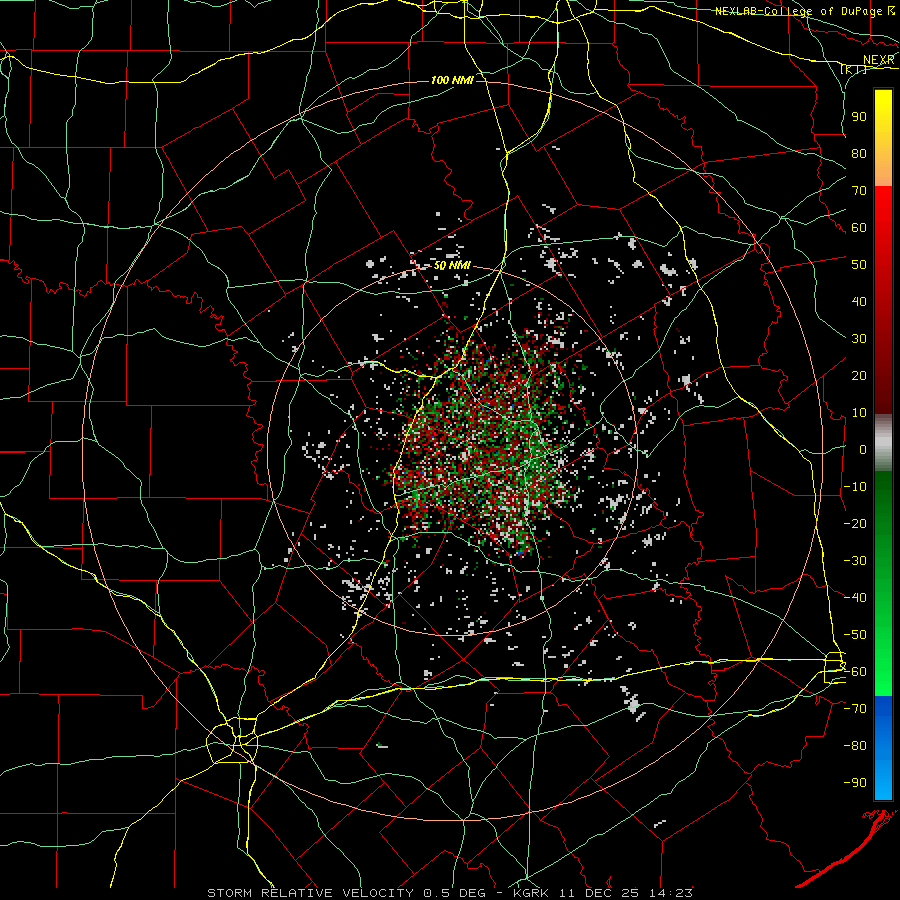Click the '30' value on the velocity scale
900x900 pixels.
pos(859,339)
